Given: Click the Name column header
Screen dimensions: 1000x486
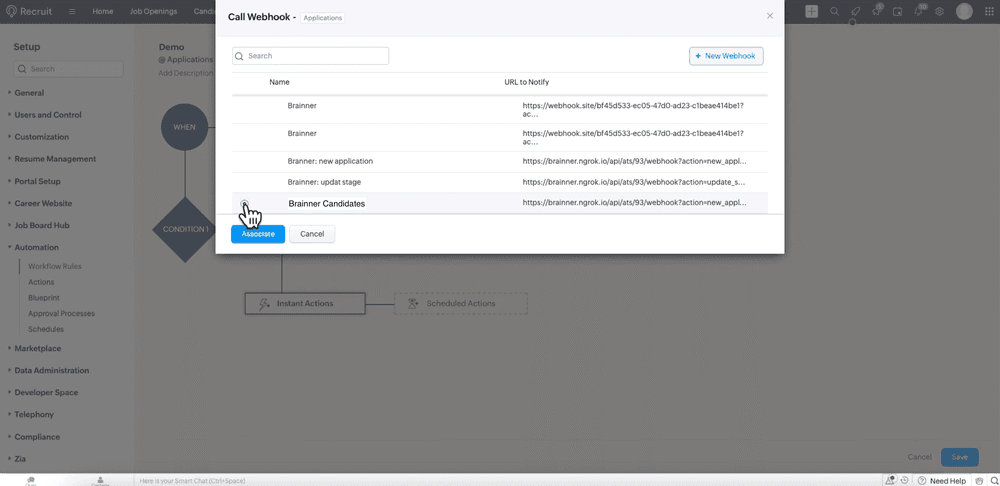Looking at the screenshot, I should (x=279, y=82).
